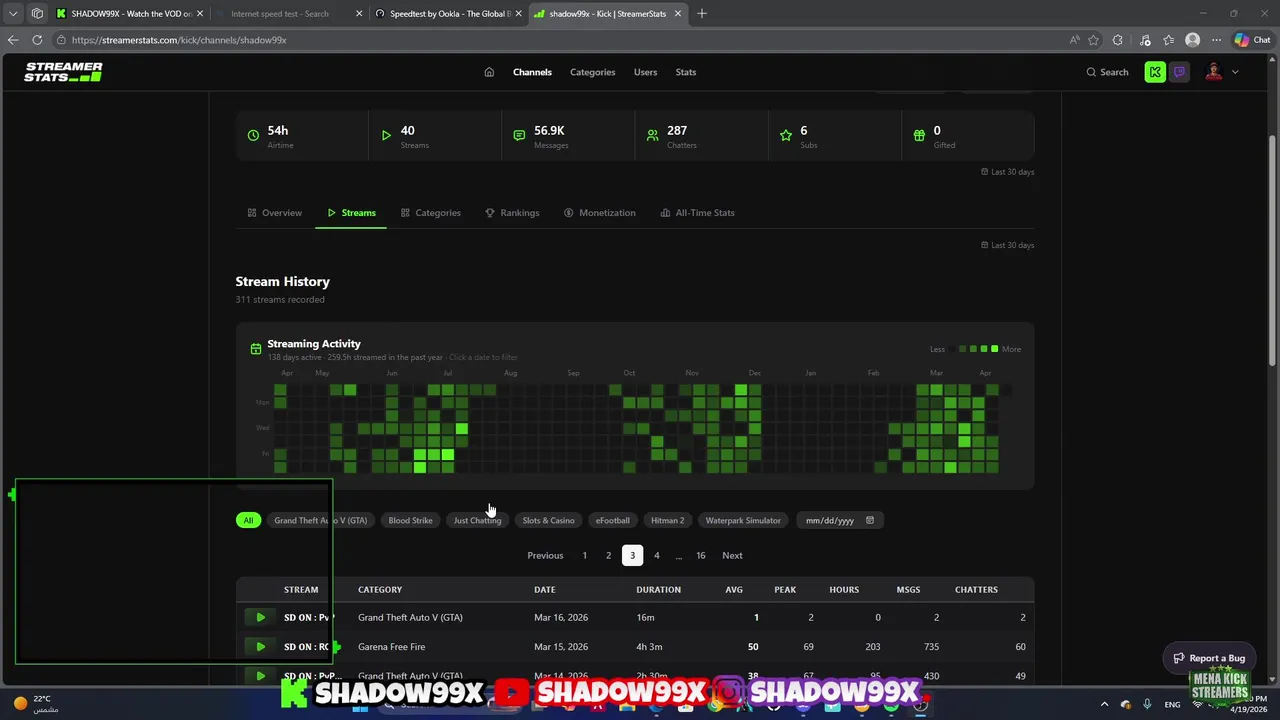The height and width of the screenshot is (720, 1280).
Task: Click the page vertical scrollbar
Action: click(x=1273, y=250)
